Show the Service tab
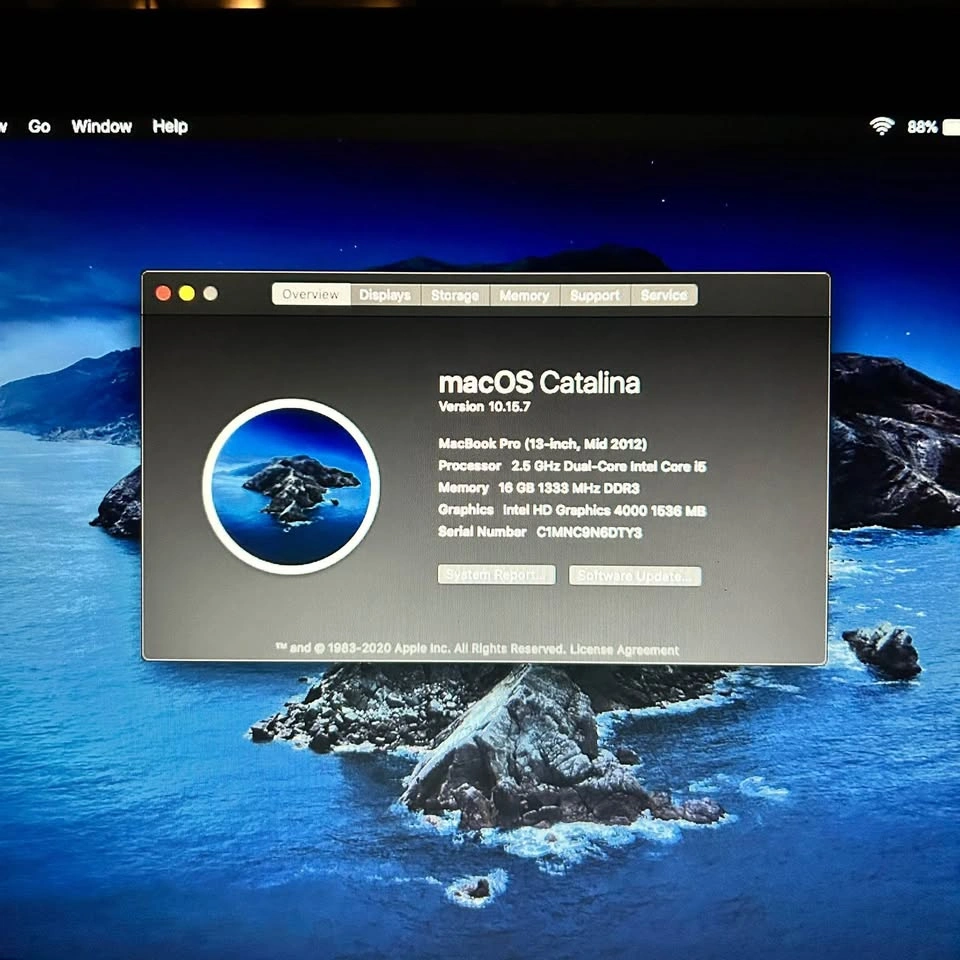 [x=664, y=295]
